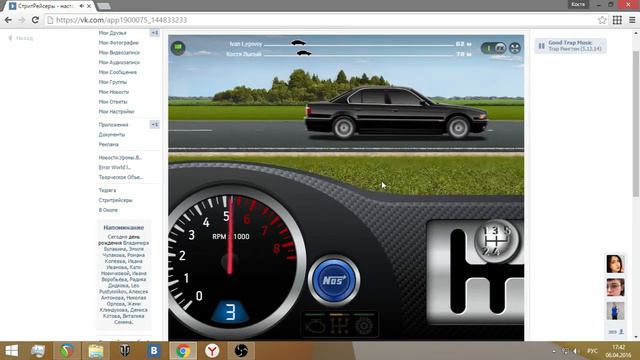
Task: Open a new browser tab
Action: click(x=104, y=6)
